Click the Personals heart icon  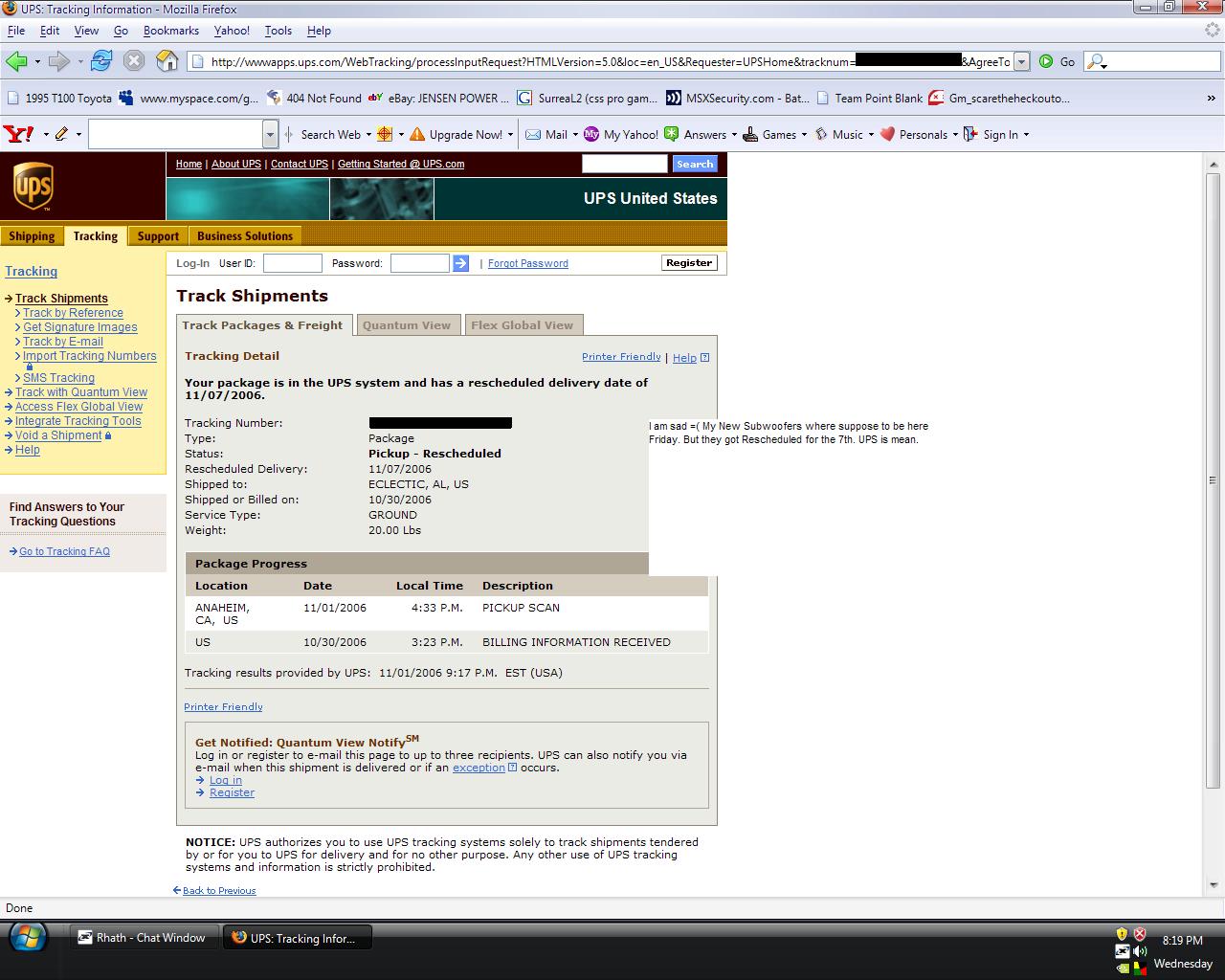(887, 134)
